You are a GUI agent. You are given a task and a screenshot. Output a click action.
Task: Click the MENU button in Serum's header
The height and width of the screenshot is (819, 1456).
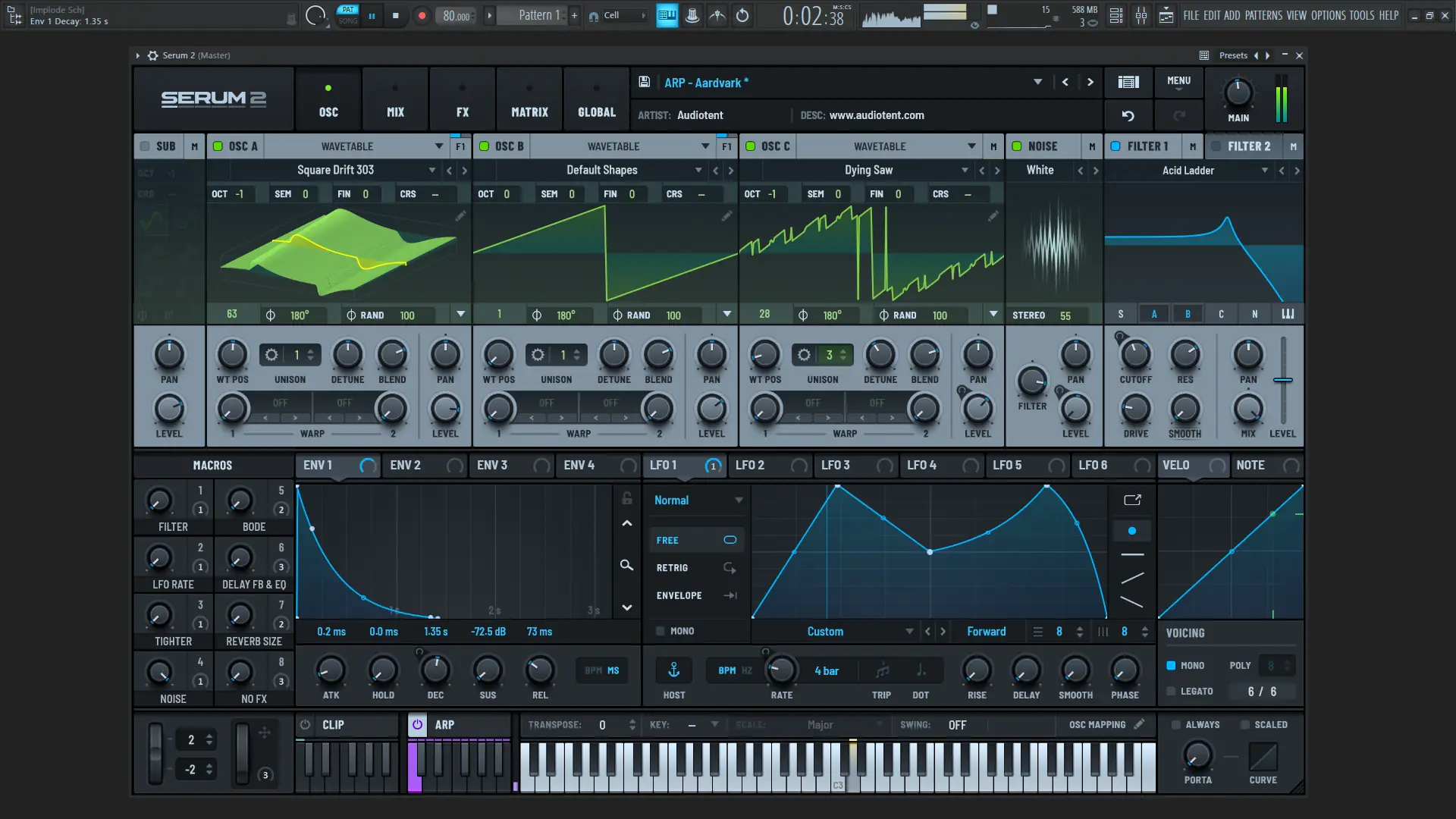1178,82
